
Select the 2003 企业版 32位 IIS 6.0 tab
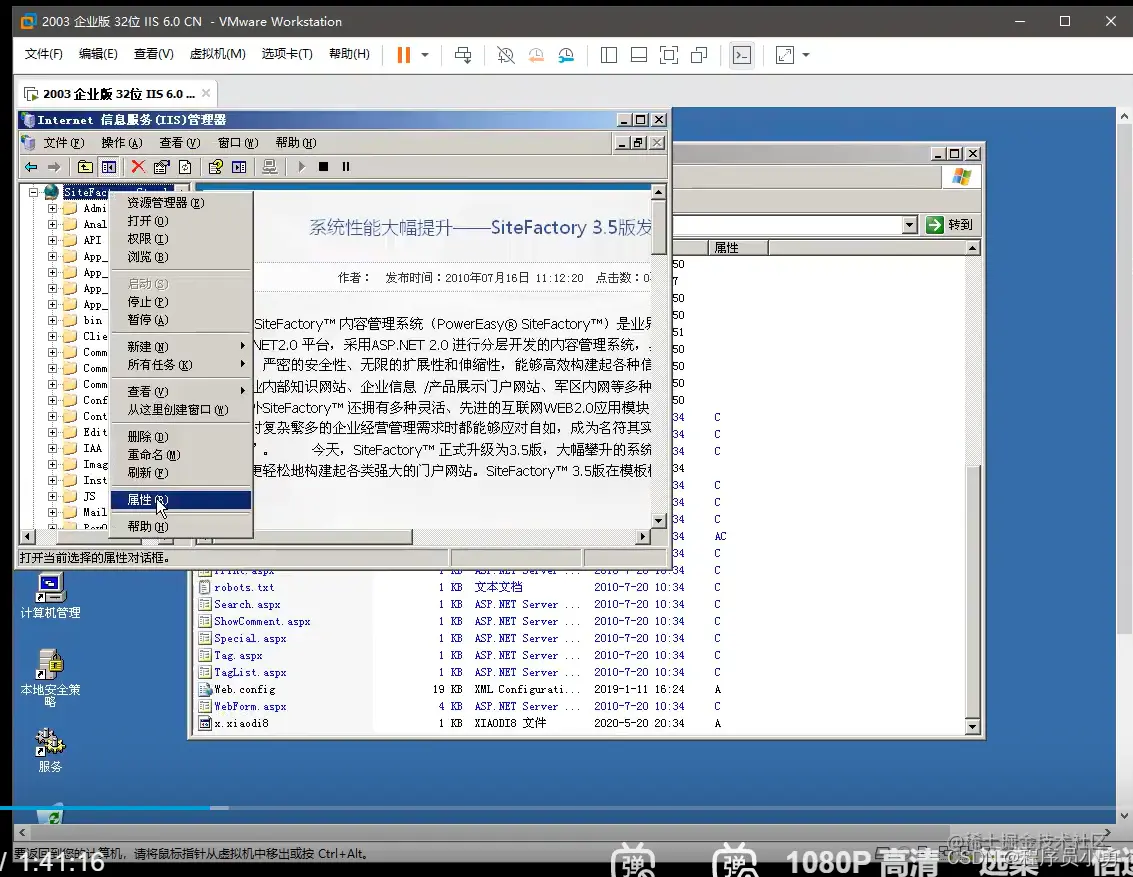pos(119,94)
